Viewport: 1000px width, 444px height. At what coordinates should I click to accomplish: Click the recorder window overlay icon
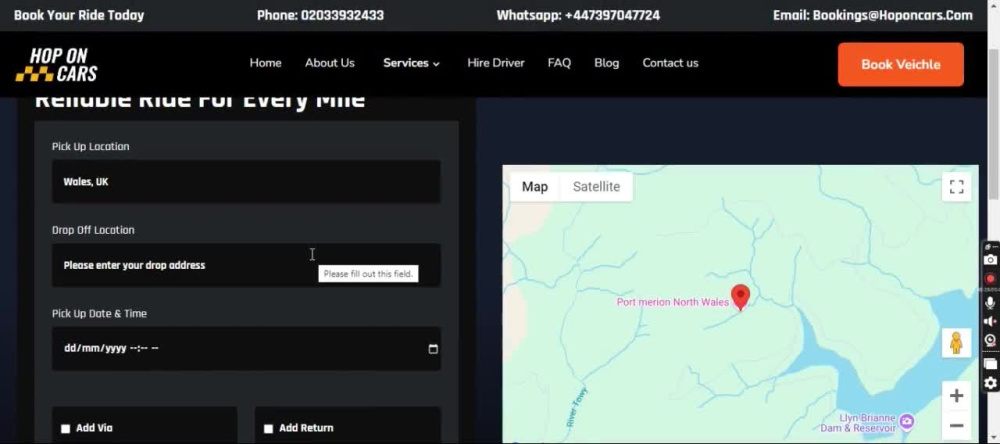click(x=990, y=364)
